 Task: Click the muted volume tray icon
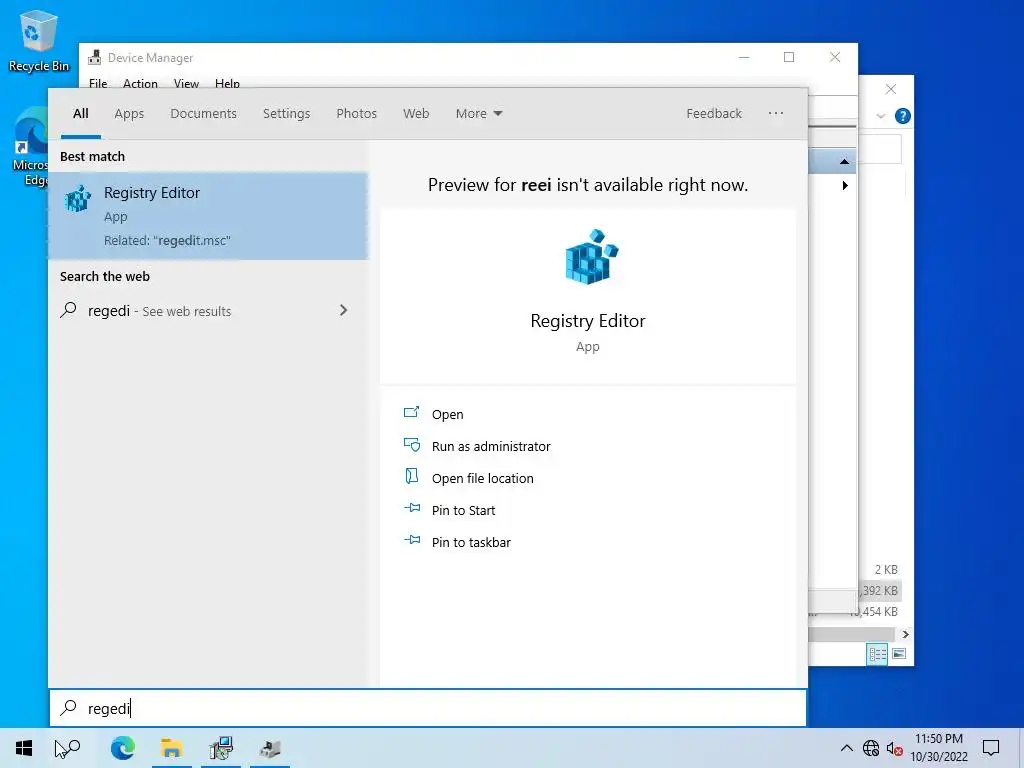pos(895,748)
